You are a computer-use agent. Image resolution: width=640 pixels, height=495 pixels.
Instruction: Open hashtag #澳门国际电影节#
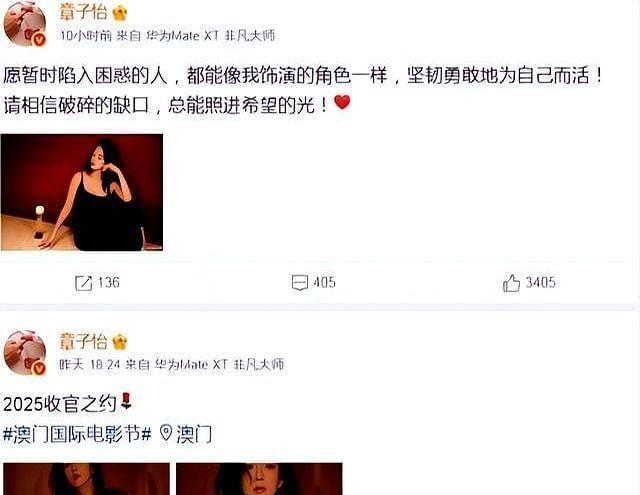(x=77, y=433)
